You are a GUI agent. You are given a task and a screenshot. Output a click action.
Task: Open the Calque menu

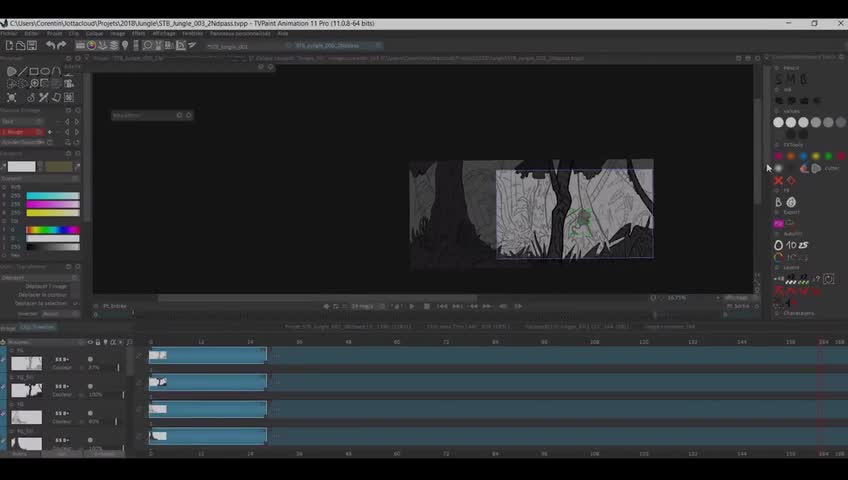(94, 34)
